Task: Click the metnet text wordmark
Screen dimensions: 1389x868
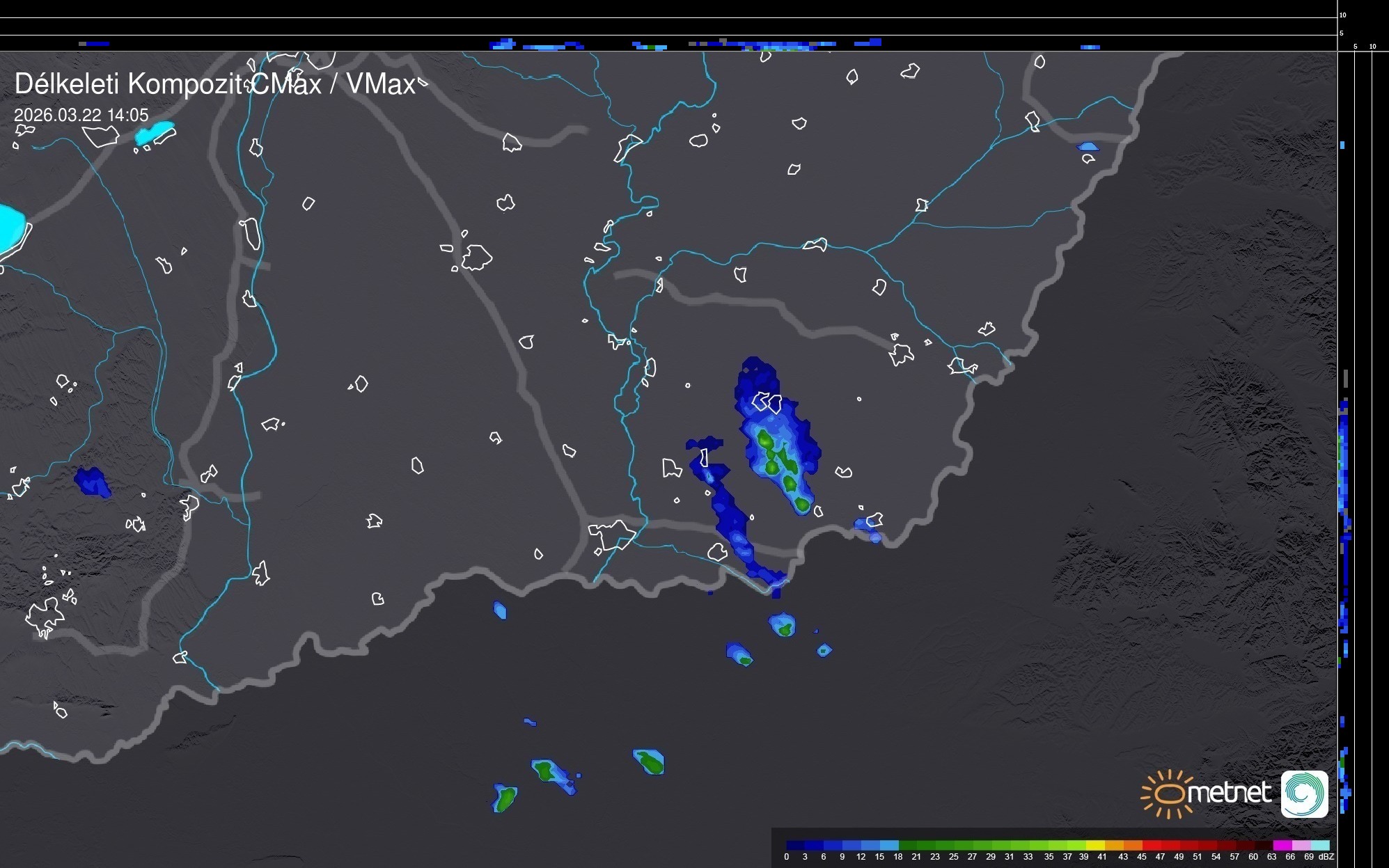Action: [1229, 794]
